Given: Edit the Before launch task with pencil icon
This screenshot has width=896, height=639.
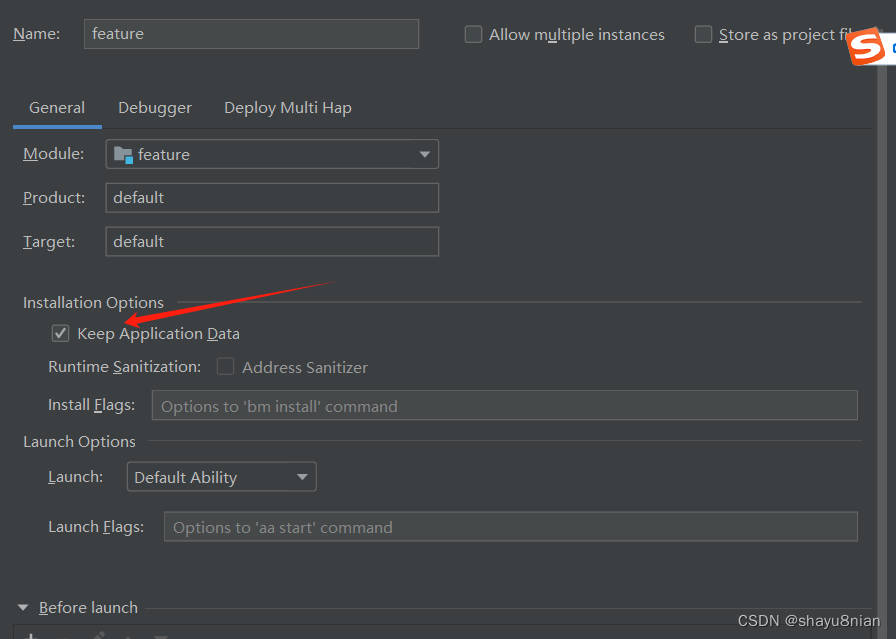Looking at the screenshot, I should (x=98, y=636).
